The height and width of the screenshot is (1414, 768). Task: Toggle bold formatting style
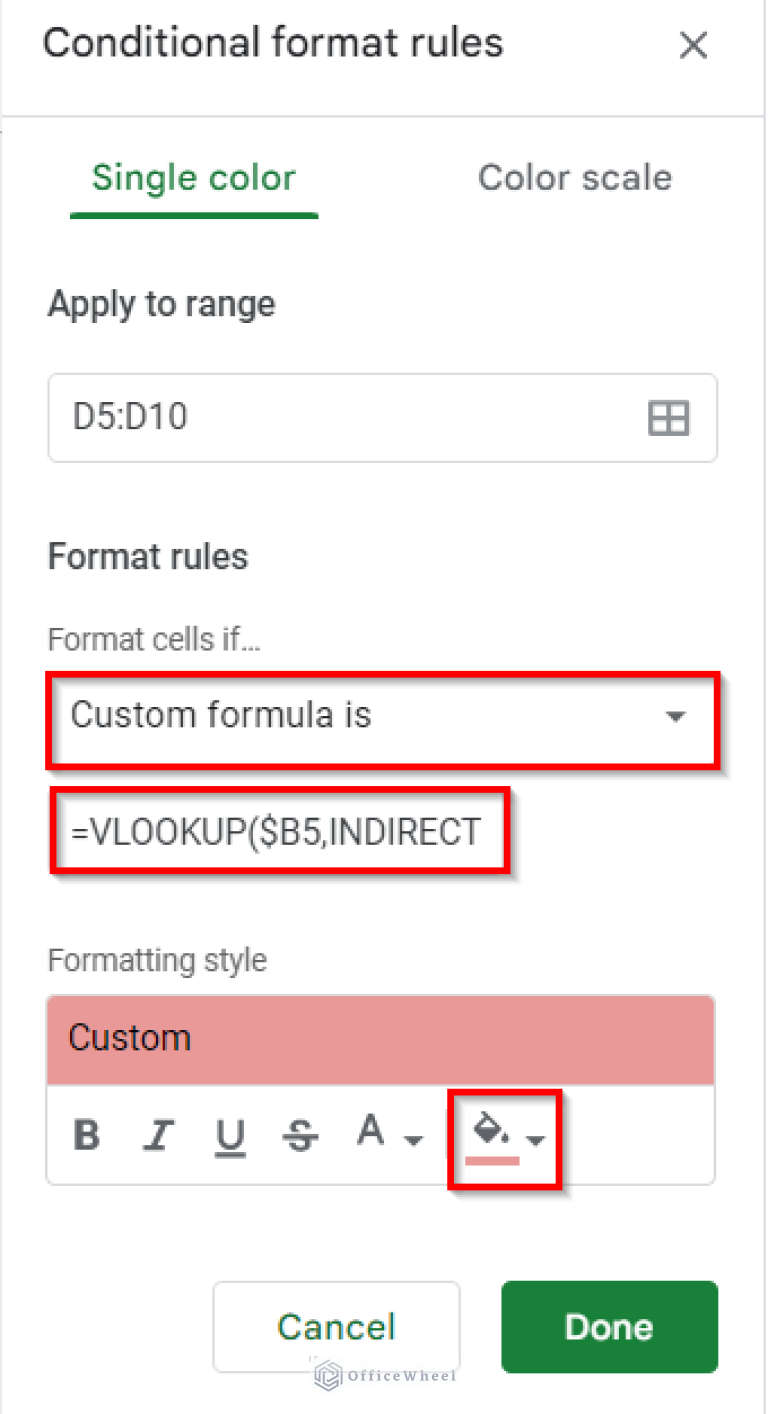pos(87,1135)
